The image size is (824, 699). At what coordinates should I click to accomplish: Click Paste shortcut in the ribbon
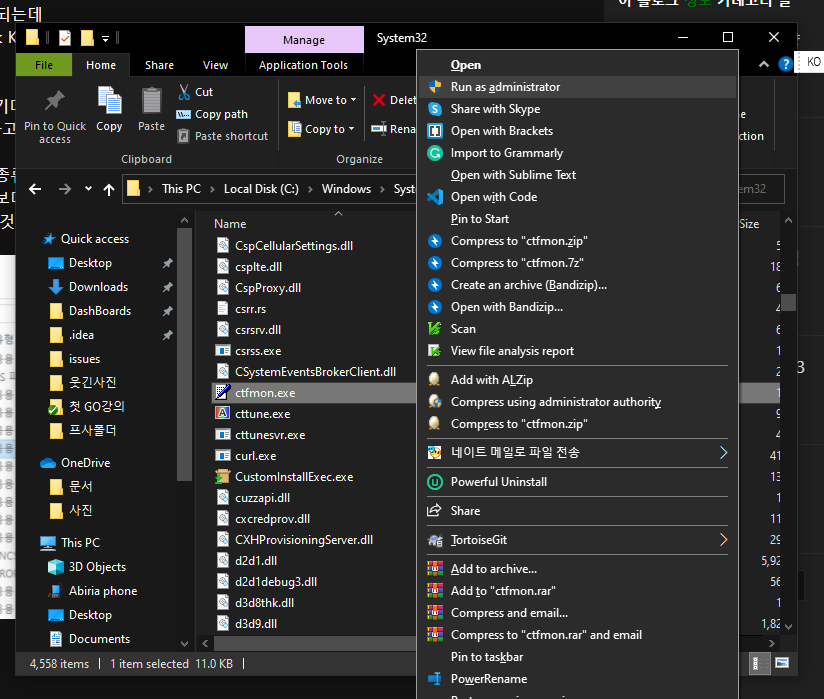click(222, 136)
